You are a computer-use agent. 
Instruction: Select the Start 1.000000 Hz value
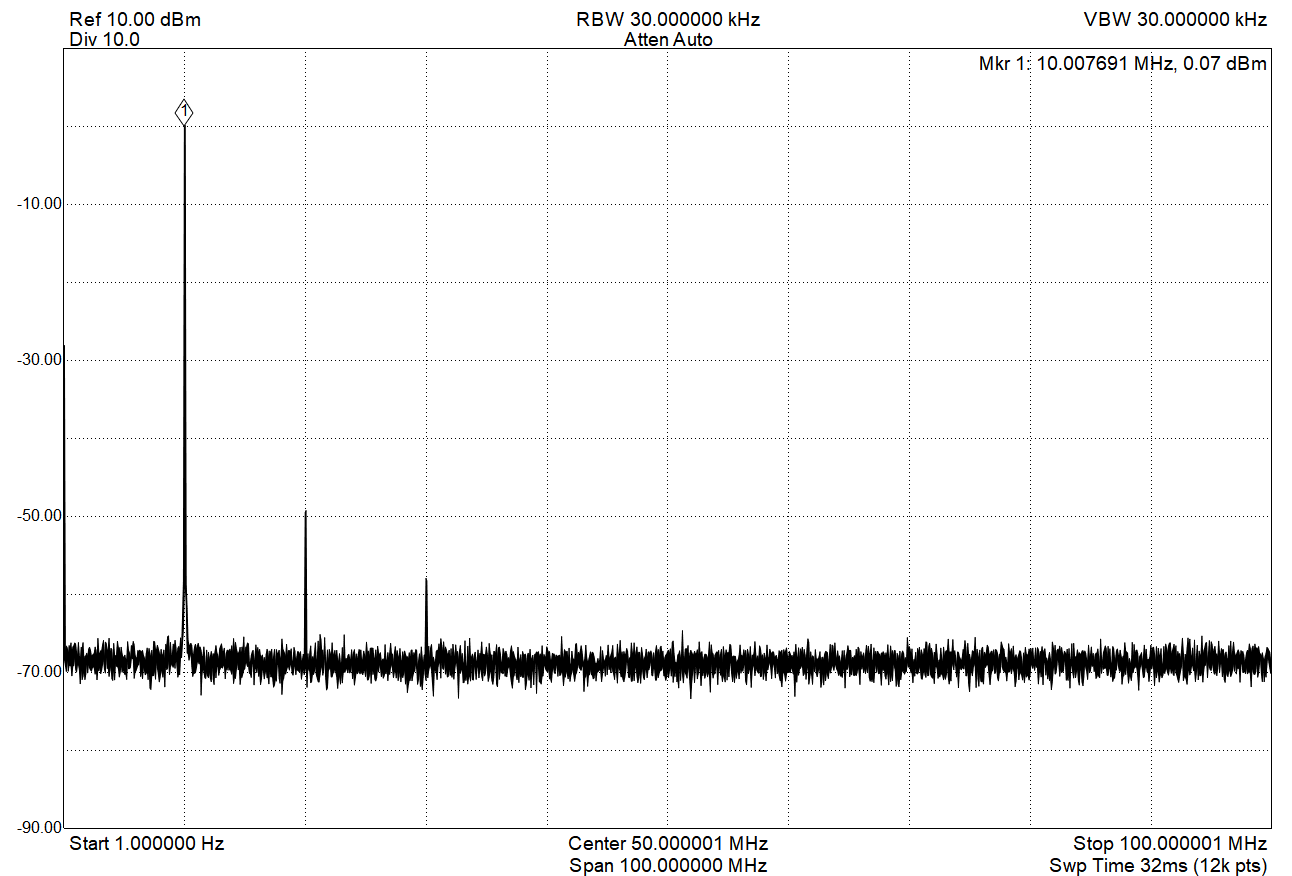pos(147,844)
